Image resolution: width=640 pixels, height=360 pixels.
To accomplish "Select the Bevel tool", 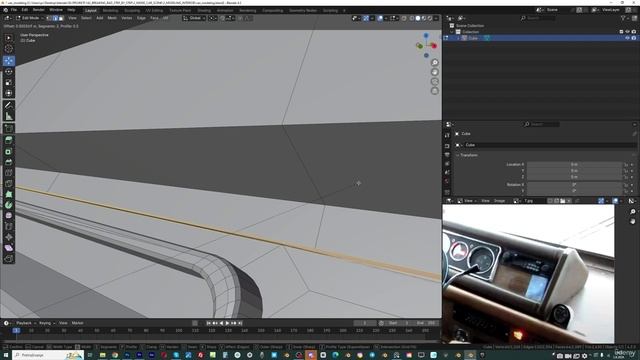I will click(9, 162).
